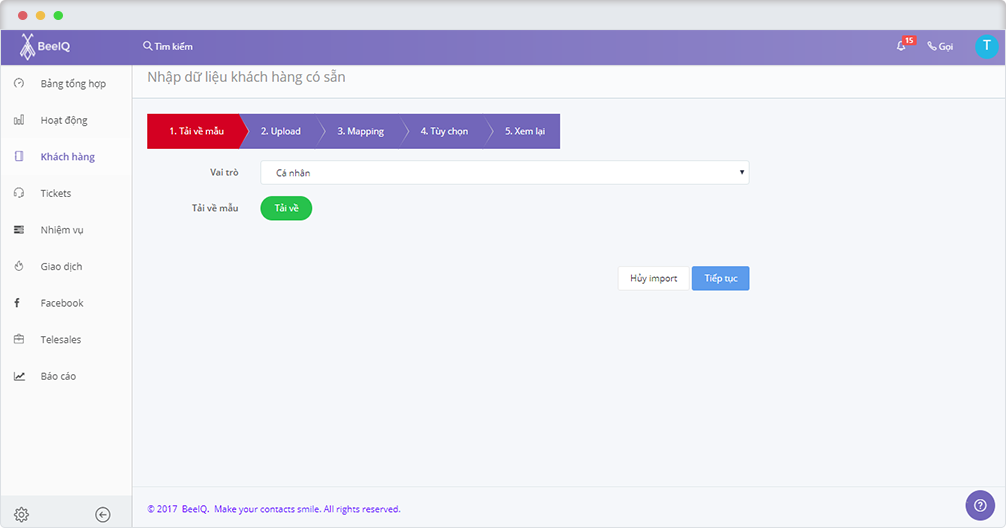Select step 4. Tùy chọn
The height and width of the screenshot is (528, 1006).
pos(444,131)
